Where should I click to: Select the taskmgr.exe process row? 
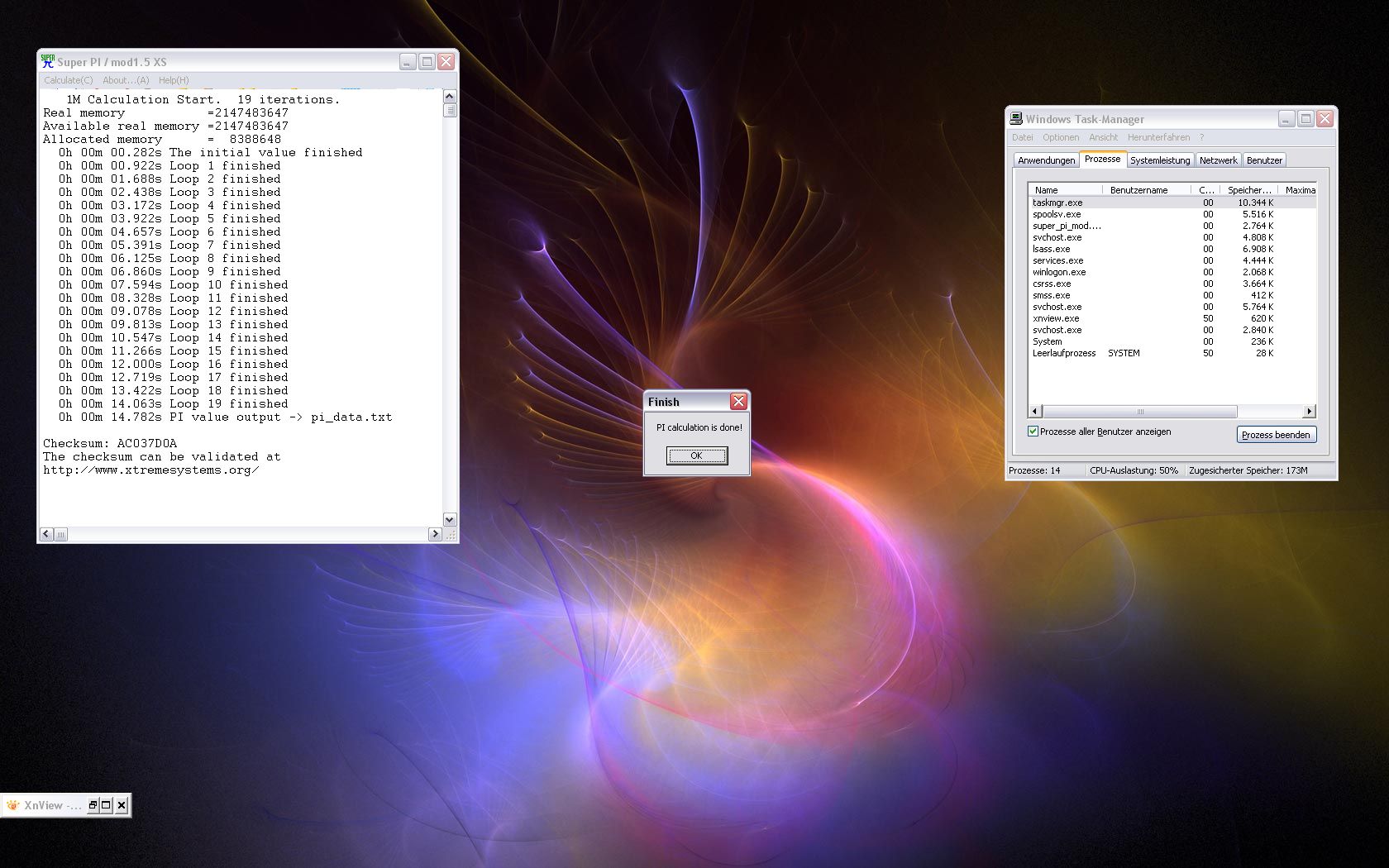[1172, 203]
